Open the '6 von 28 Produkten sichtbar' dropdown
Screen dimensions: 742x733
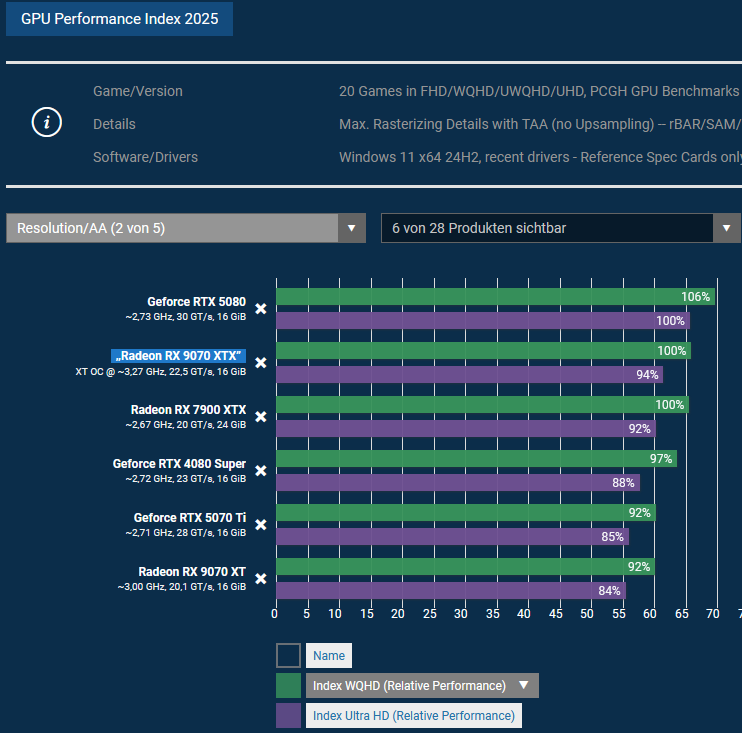(561, 228)
